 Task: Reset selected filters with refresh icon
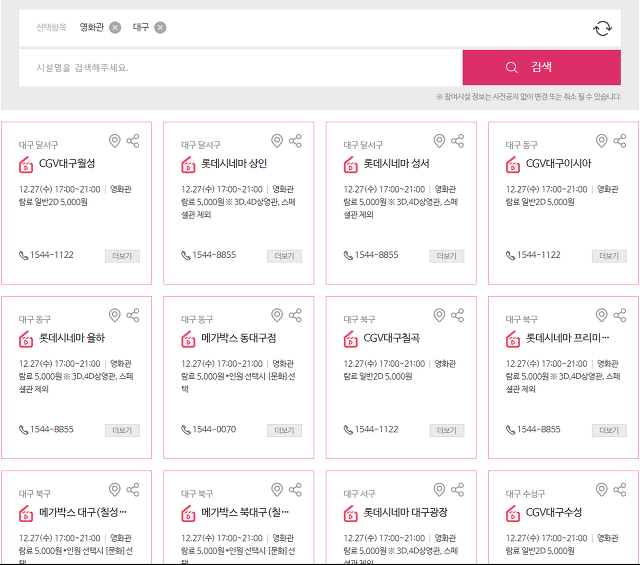tap(602, 29)
